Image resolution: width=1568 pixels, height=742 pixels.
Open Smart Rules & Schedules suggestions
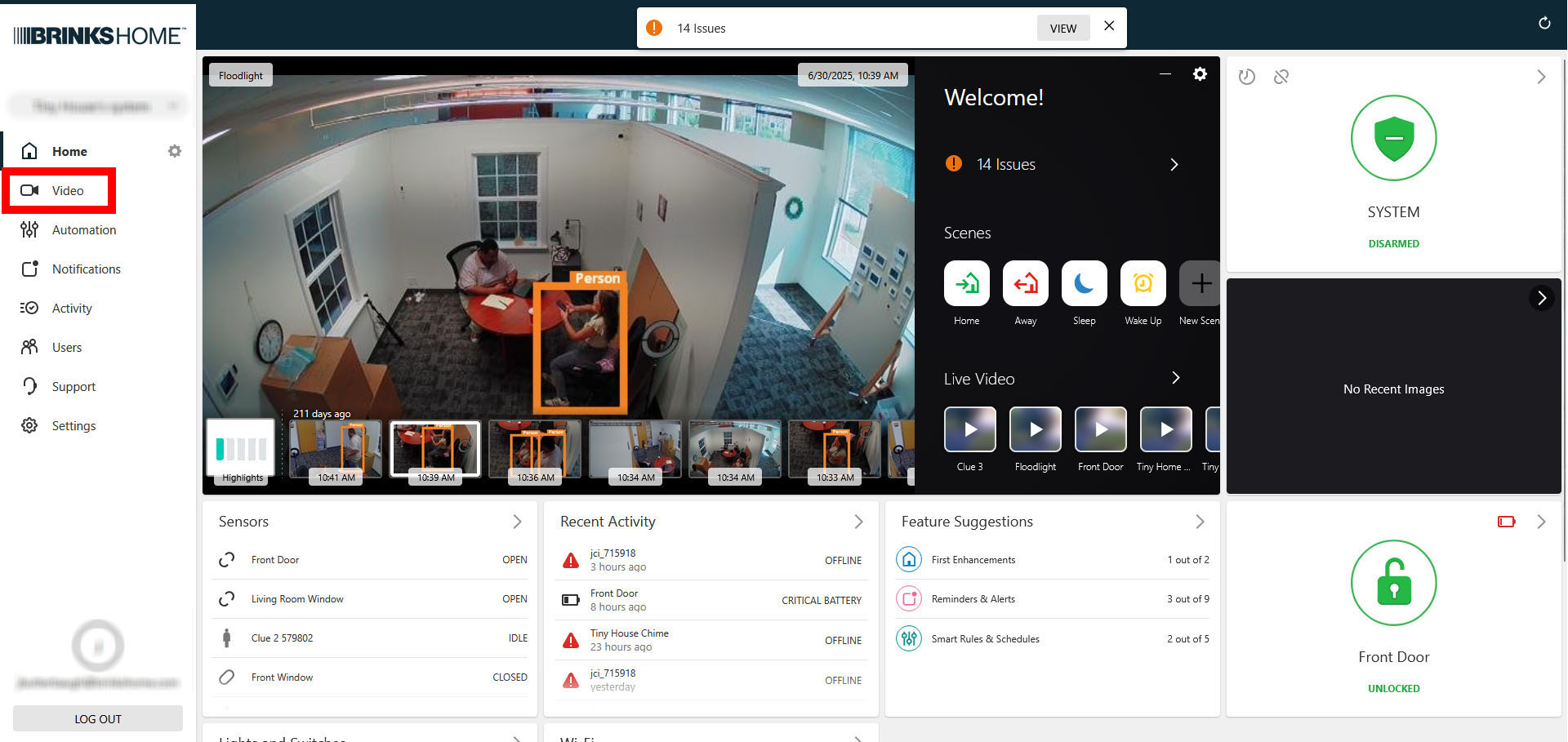click(1053, 639)
